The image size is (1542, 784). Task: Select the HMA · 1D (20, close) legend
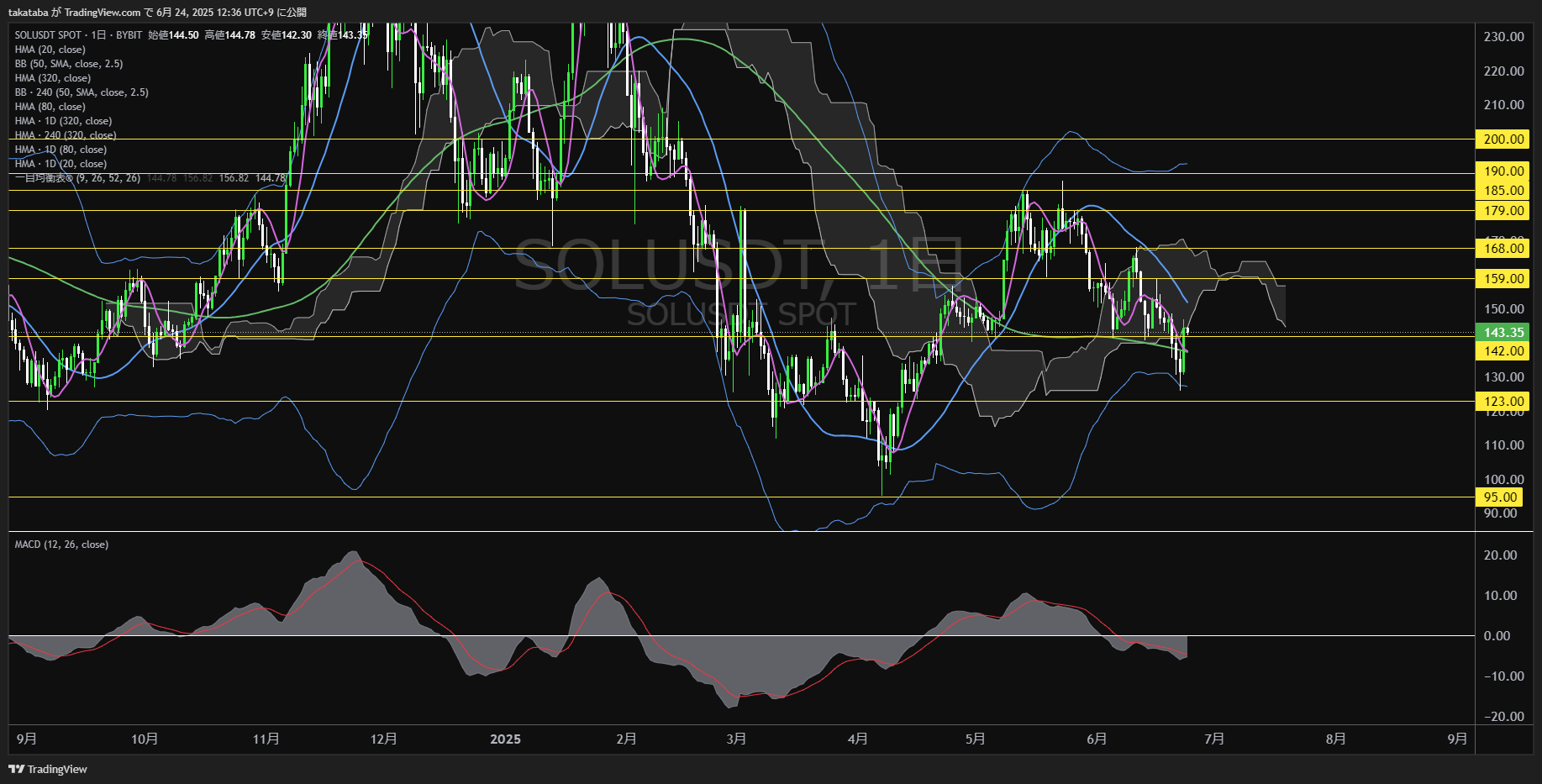tap(61, 164)
